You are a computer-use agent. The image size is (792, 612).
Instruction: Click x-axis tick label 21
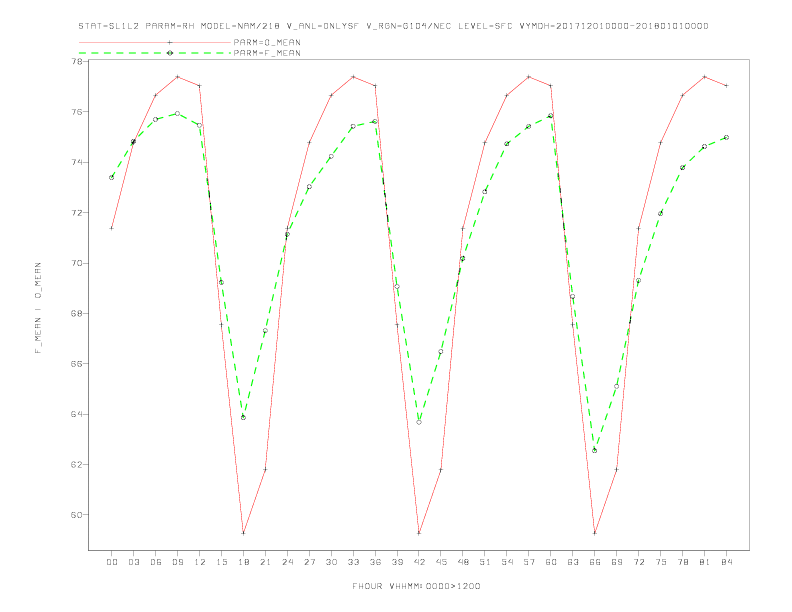click(x=265, y=562)
